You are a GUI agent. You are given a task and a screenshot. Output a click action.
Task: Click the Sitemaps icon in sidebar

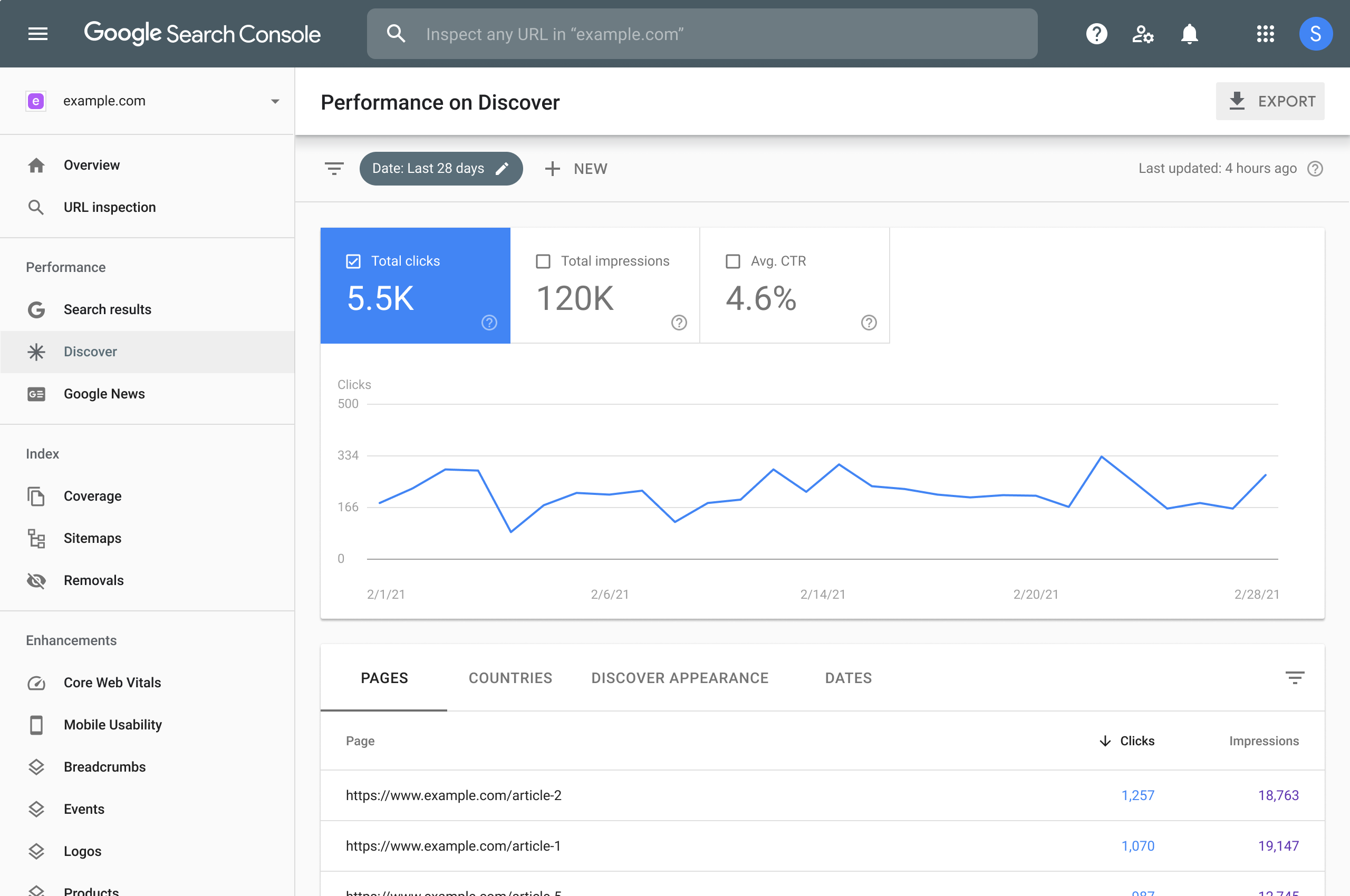coord(37,537)
